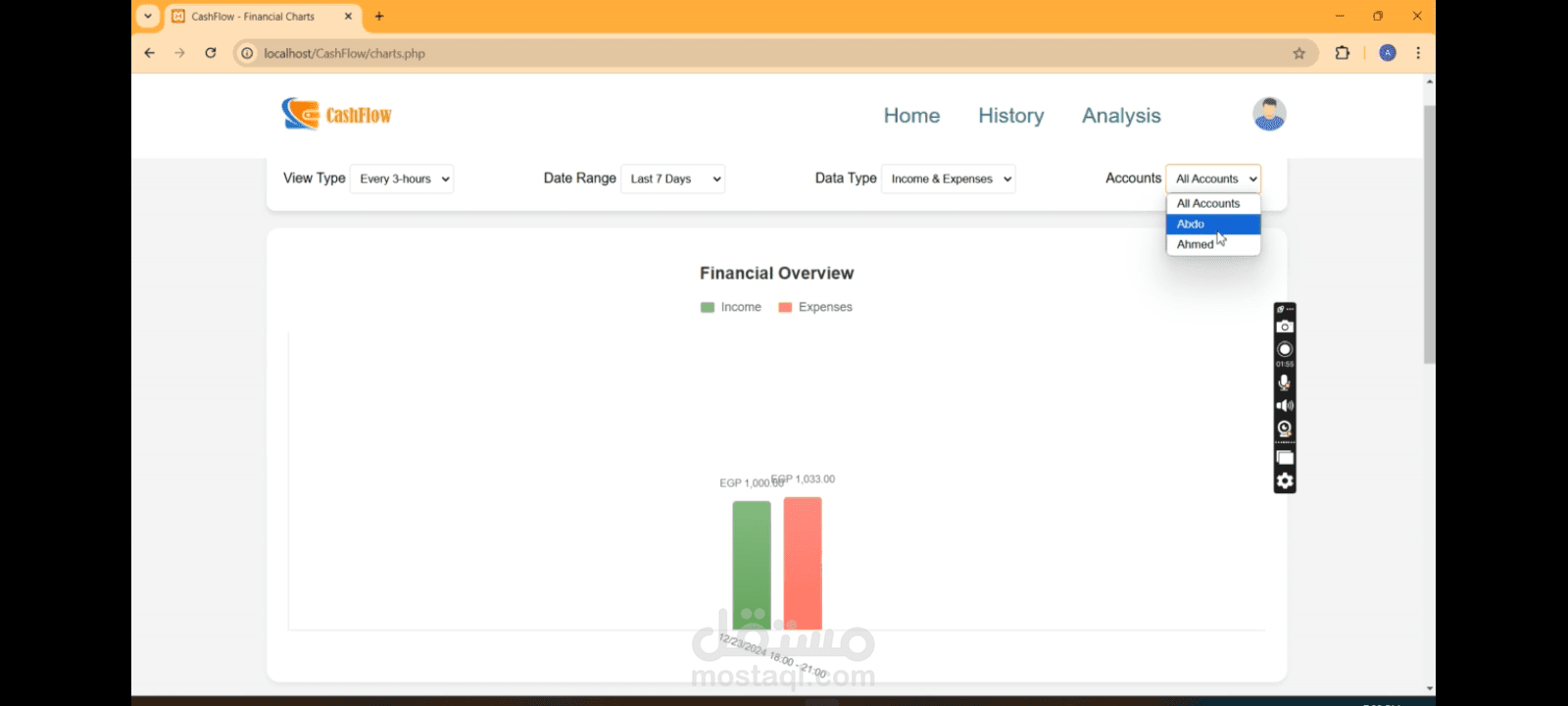Open the Date Range dropdown

pyautogui.click(x=673, y=178)
